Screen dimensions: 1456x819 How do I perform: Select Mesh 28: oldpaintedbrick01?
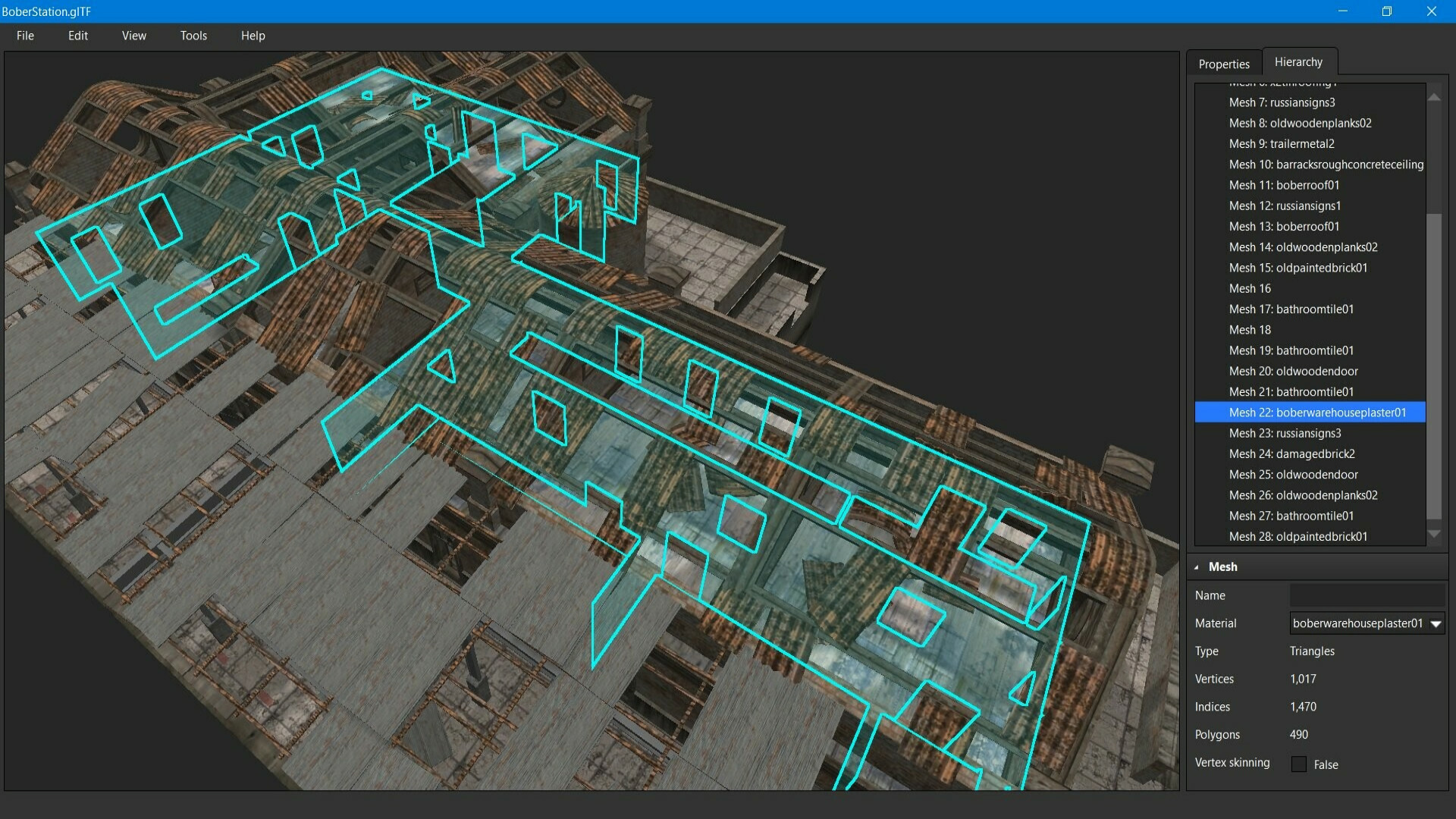1298,536
